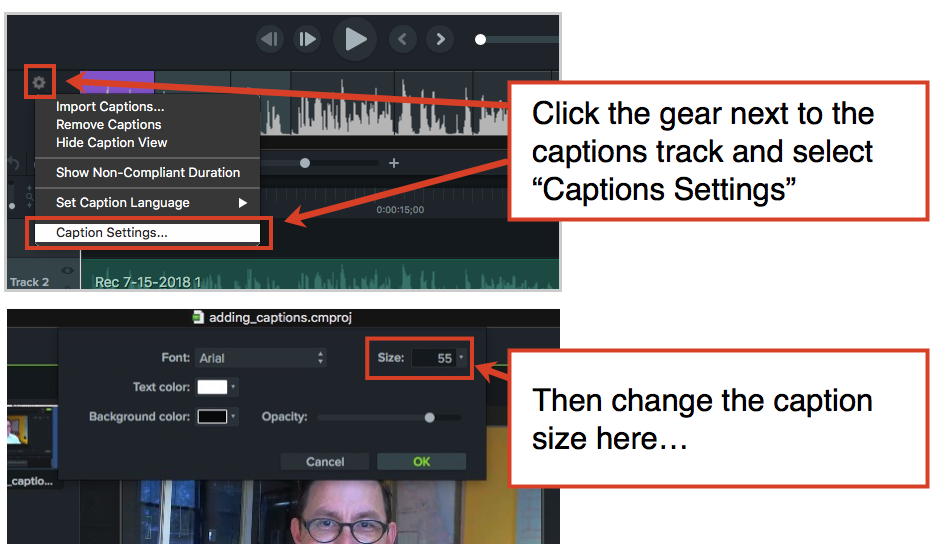Step back one frame in playback
Image resolution: width=951 pixels, height=558 pixels.
coord(270,39)
